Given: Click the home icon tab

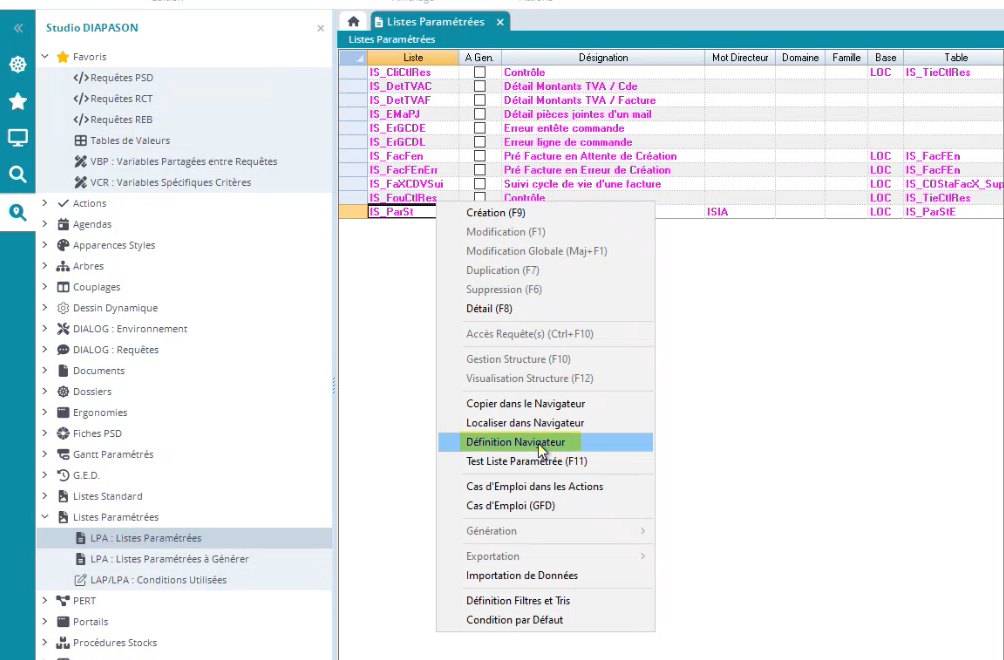Looking at the screenshot, I should (352, 22).
